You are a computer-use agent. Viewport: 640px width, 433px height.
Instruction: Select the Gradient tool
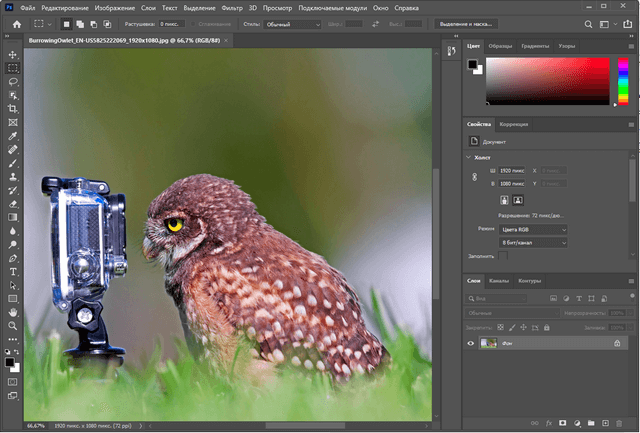click(13, 217)
